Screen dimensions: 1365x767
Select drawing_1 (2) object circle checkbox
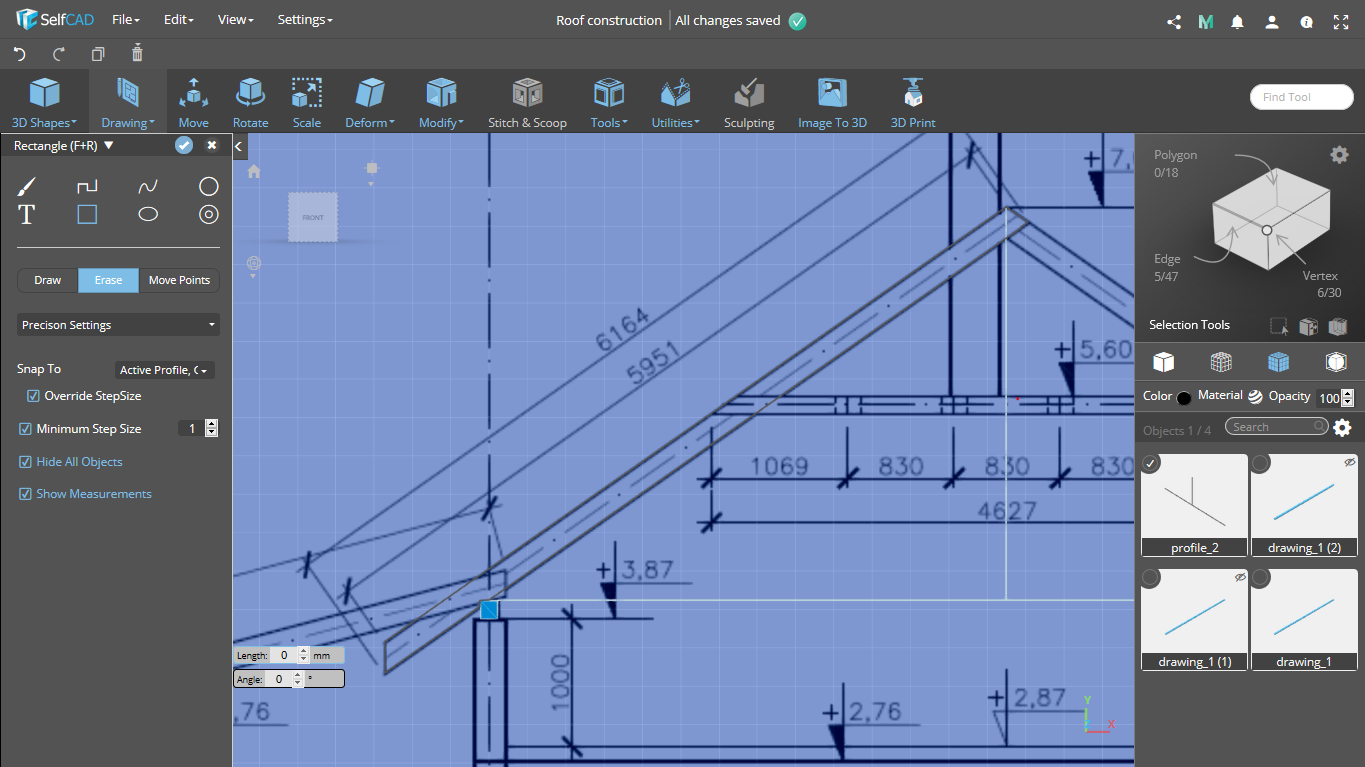pos(1261,463)
